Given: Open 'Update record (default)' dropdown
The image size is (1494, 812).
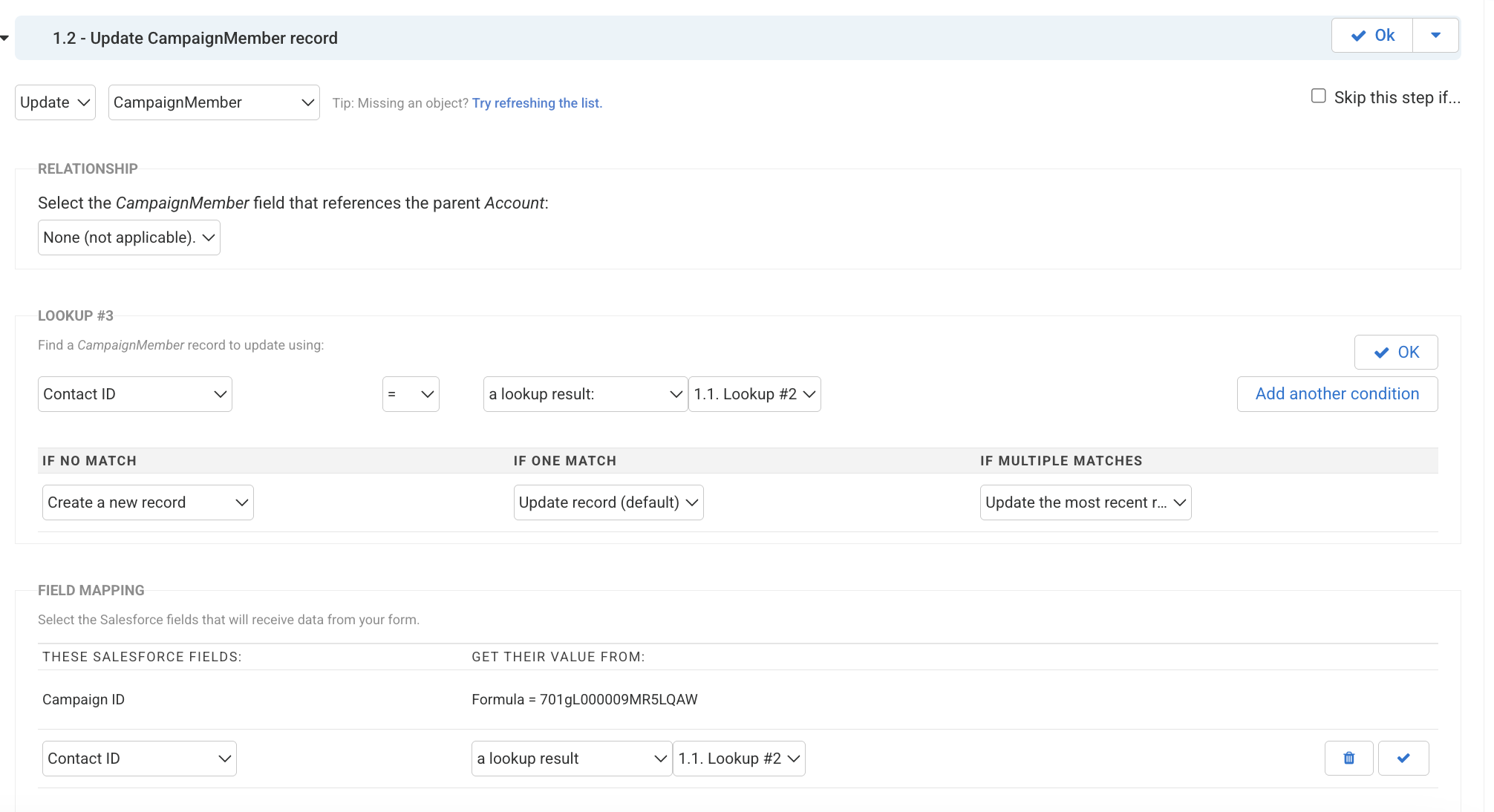Looking at the screenshot, I should [x=607, y=502].
